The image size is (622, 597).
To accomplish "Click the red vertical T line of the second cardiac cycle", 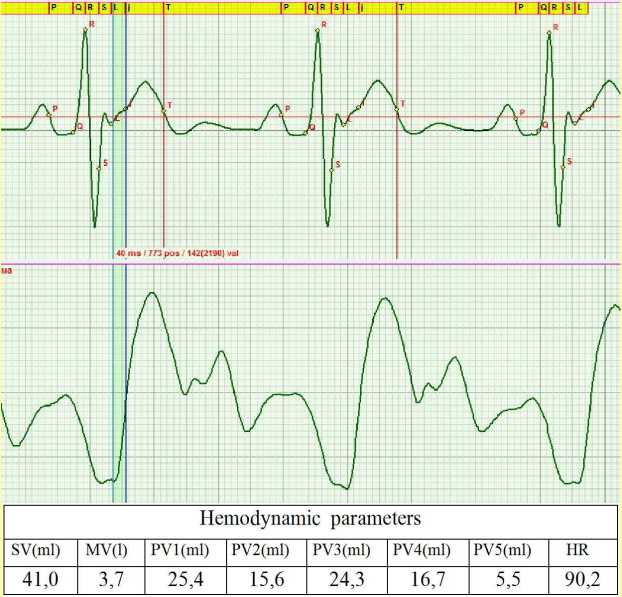I will 397,135.
